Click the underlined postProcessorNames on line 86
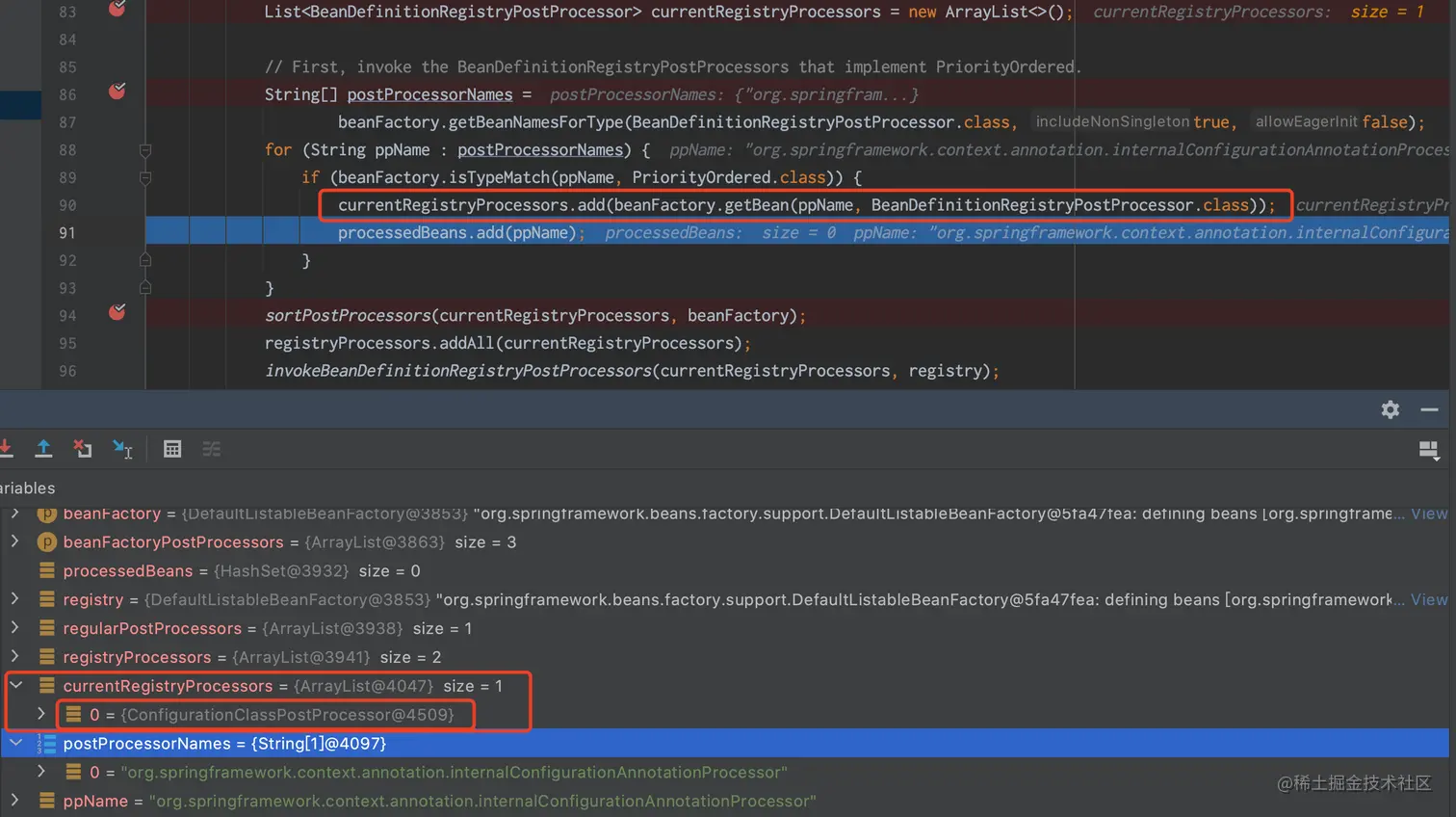The image size is (1456, 817). point(429,94)
